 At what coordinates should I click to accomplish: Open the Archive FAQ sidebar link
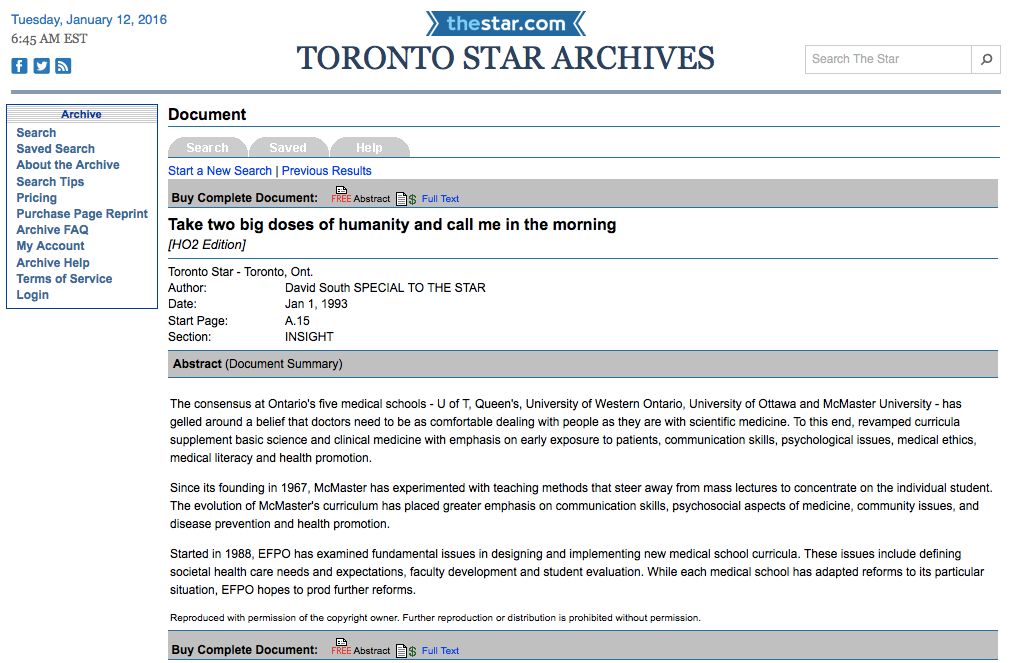[x=52, y=230]
